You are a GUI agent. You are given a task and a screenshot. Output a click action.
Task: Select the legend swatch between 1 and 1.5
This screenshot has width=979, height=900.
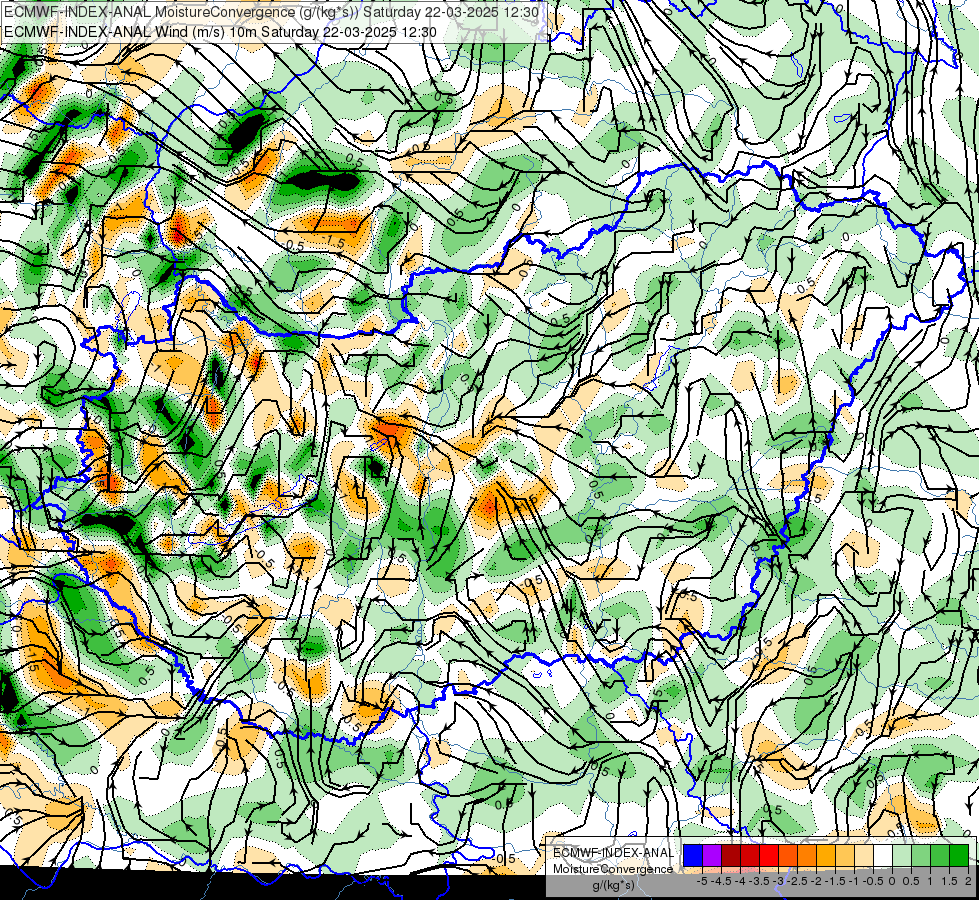tap(940, 856)
